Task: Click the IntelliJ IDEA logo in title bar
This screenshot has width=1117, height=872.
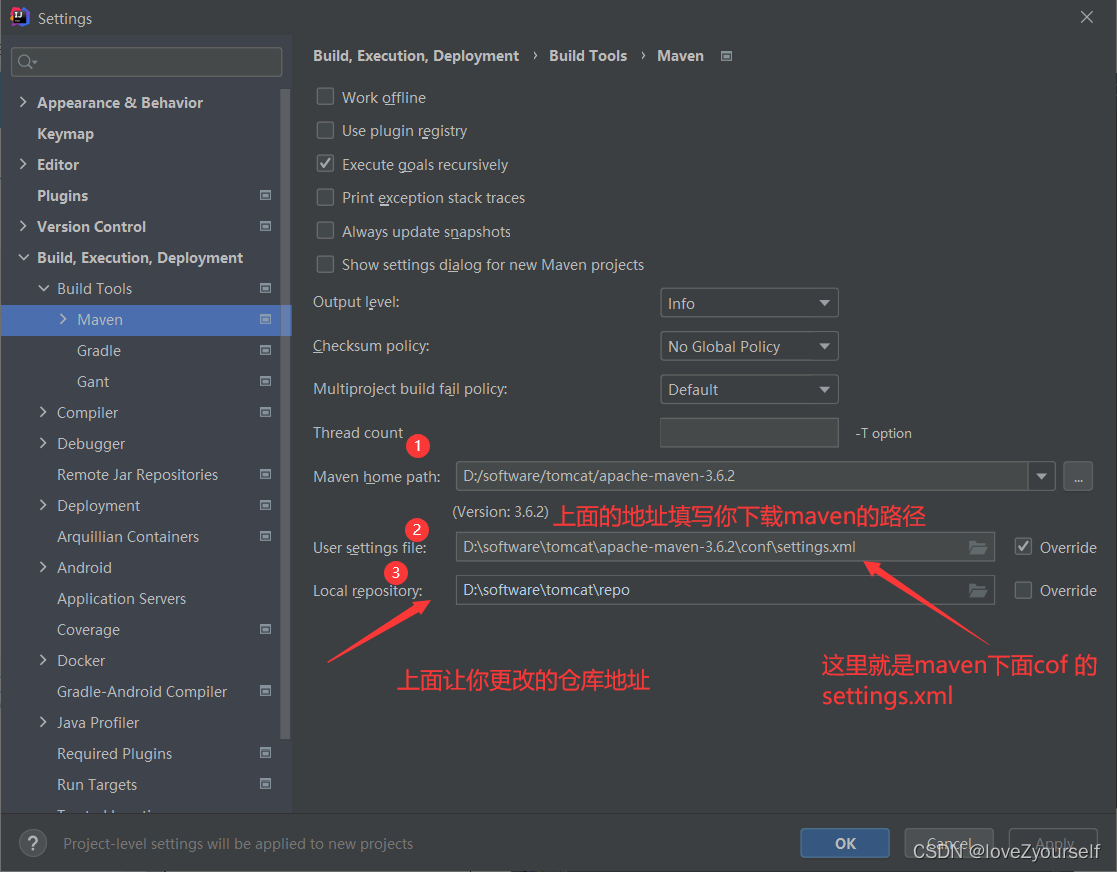Action: pyautogui.click(x=19, y=17)
